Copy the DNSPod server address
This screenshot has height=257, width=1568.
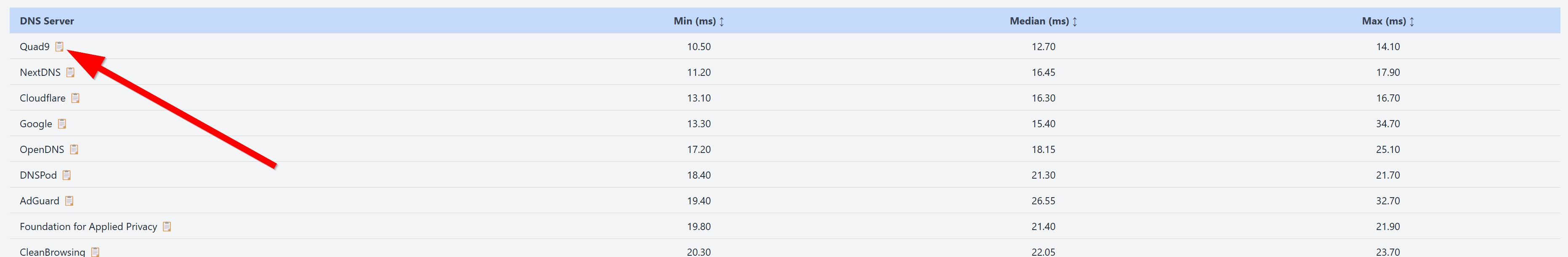pyautogui.click(x=66, y=175)
